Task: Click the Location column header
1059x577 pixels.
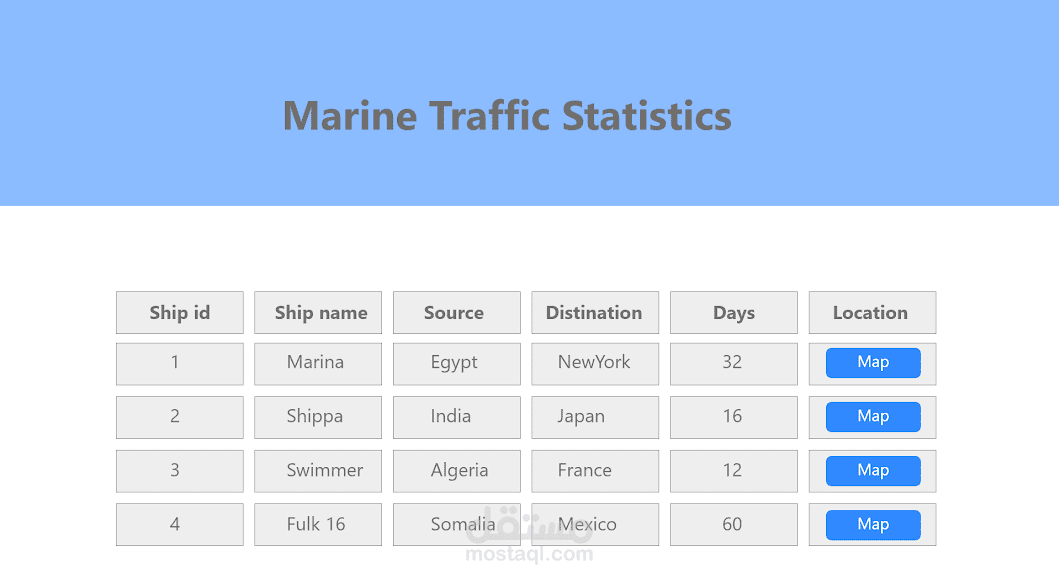Action: (x=872, y=313)
